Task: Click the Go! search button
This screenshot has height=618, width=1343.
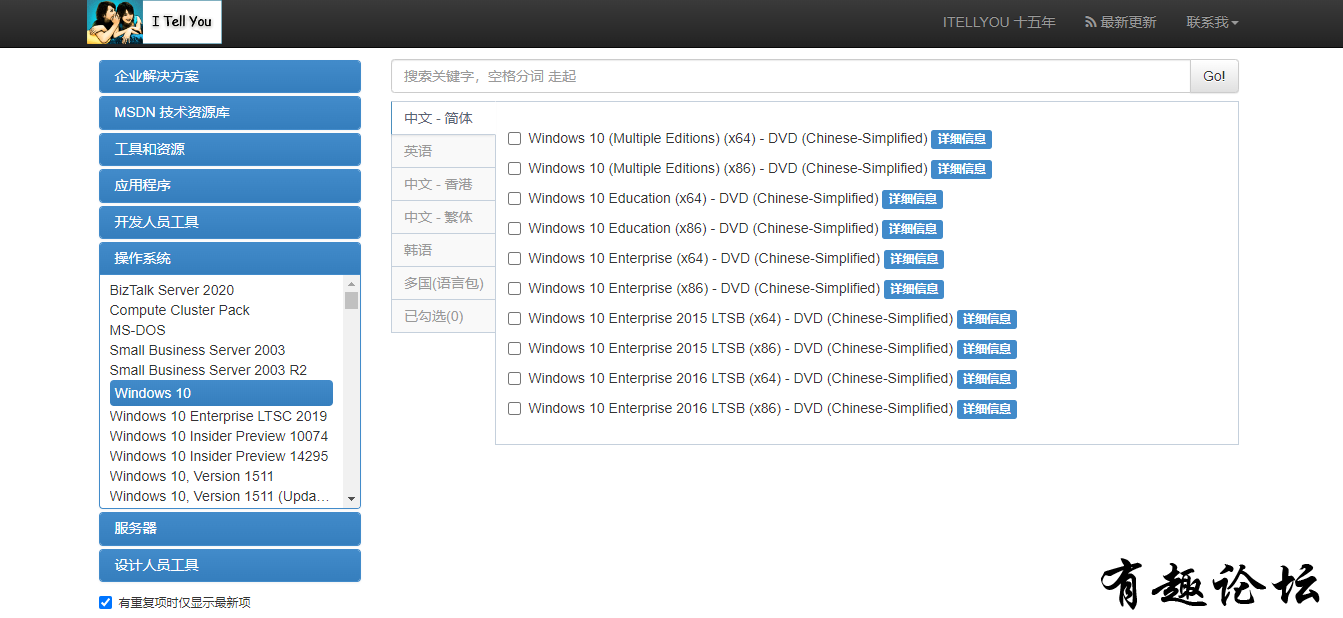Action: 1214,76
